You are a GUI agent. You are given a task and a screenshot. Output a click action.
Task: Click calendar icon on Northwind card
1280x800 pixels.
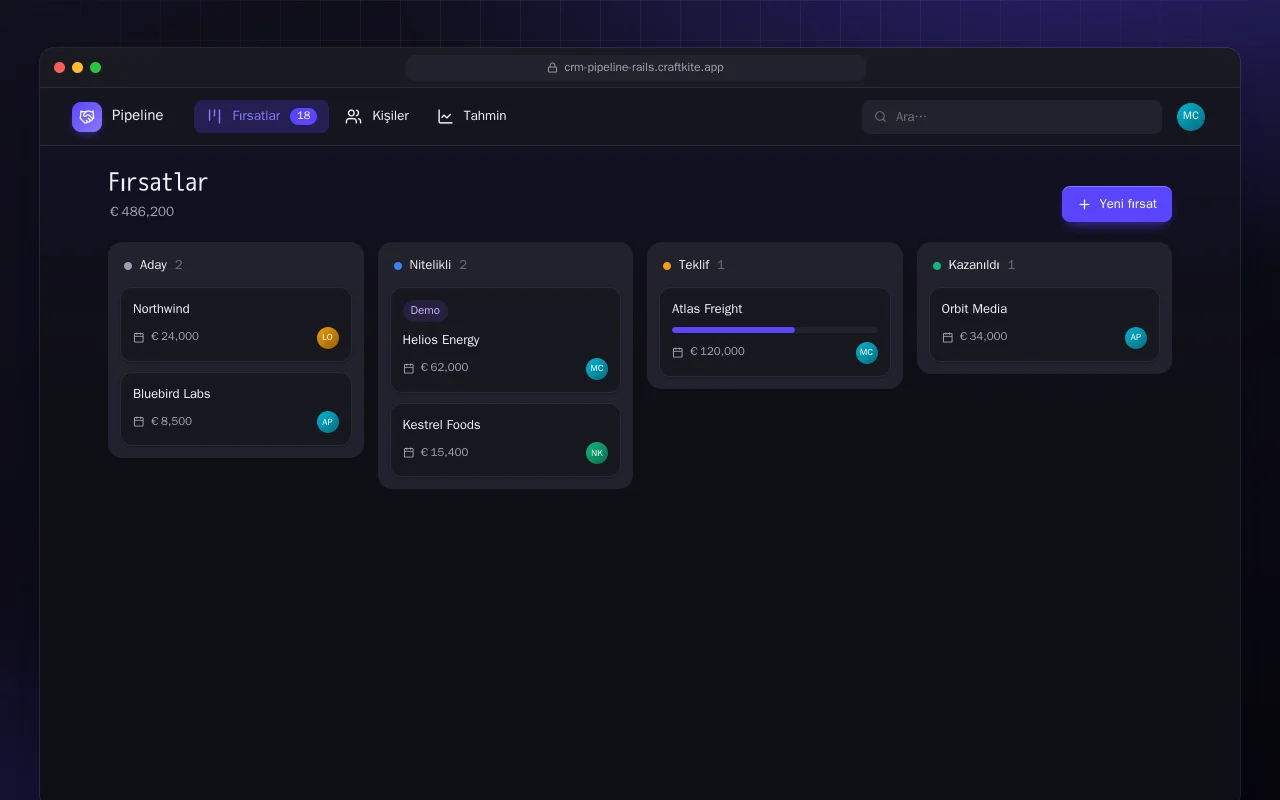click(139, 337)
